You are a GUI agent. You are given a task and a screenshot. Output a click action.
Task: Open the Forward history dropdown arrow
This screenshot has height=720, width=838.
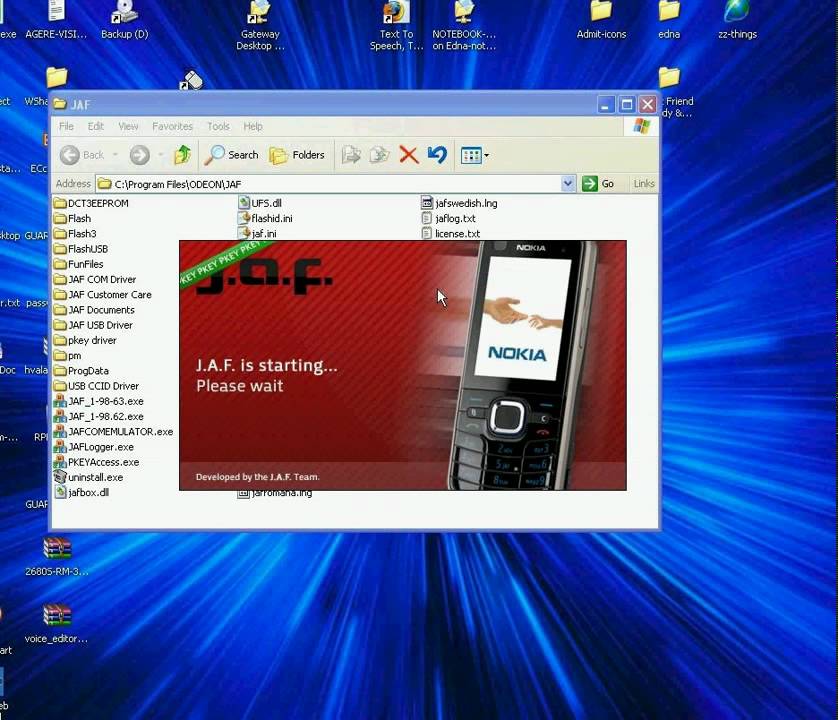click(x=160, y=155)
